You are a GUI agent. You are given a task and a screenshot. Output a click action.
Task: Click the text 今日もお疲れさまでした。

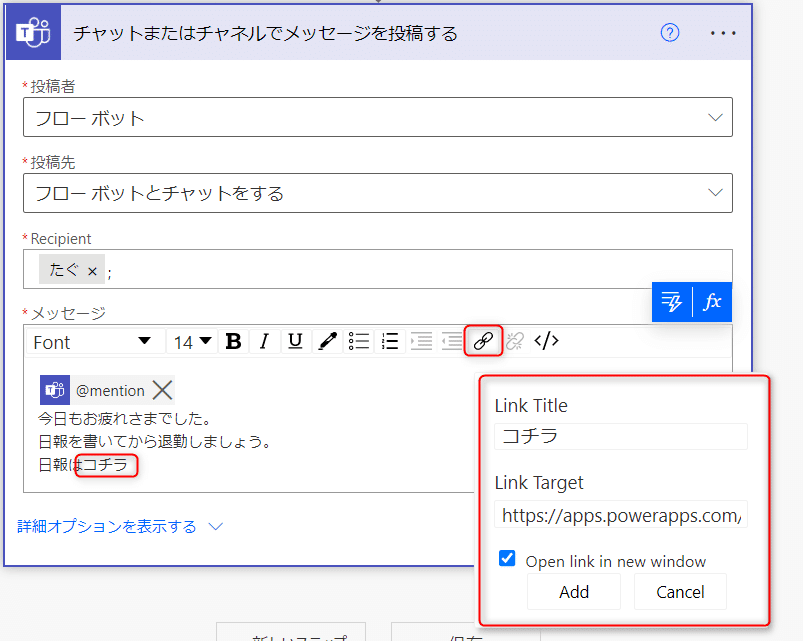click(124, 419)
